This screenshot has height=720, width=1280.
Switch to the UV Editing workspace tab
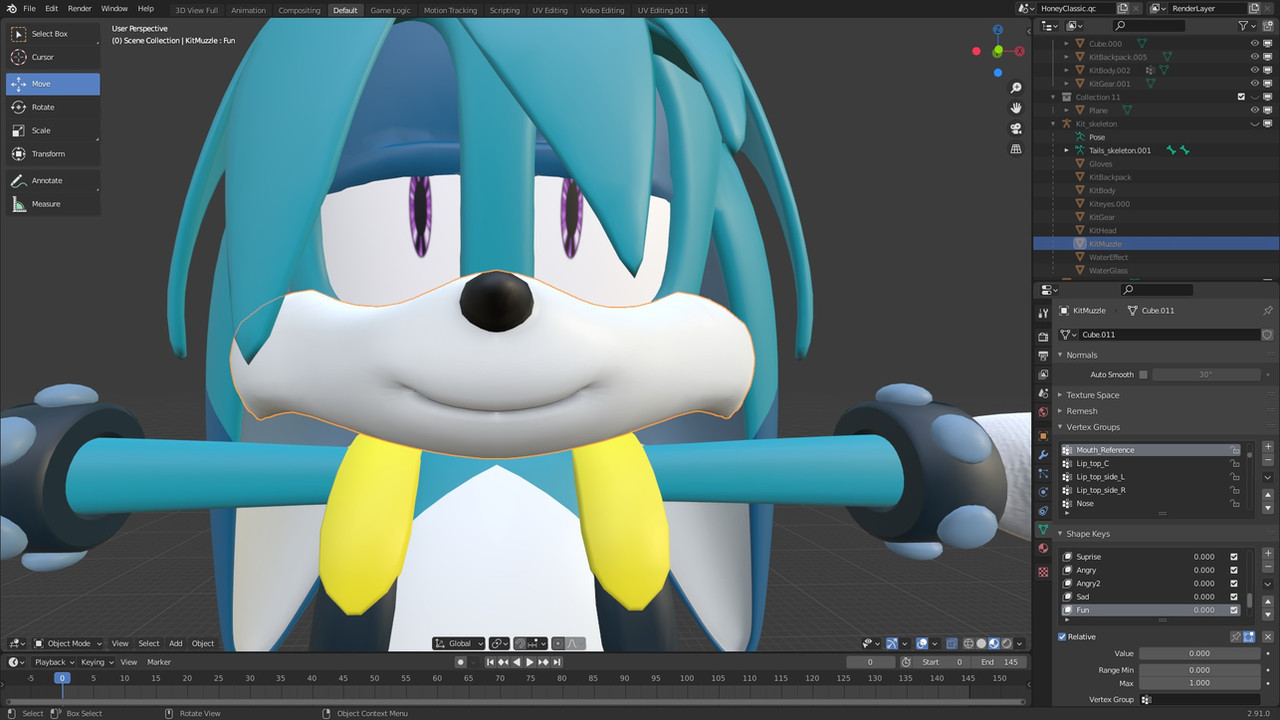(x=550, y=10)
